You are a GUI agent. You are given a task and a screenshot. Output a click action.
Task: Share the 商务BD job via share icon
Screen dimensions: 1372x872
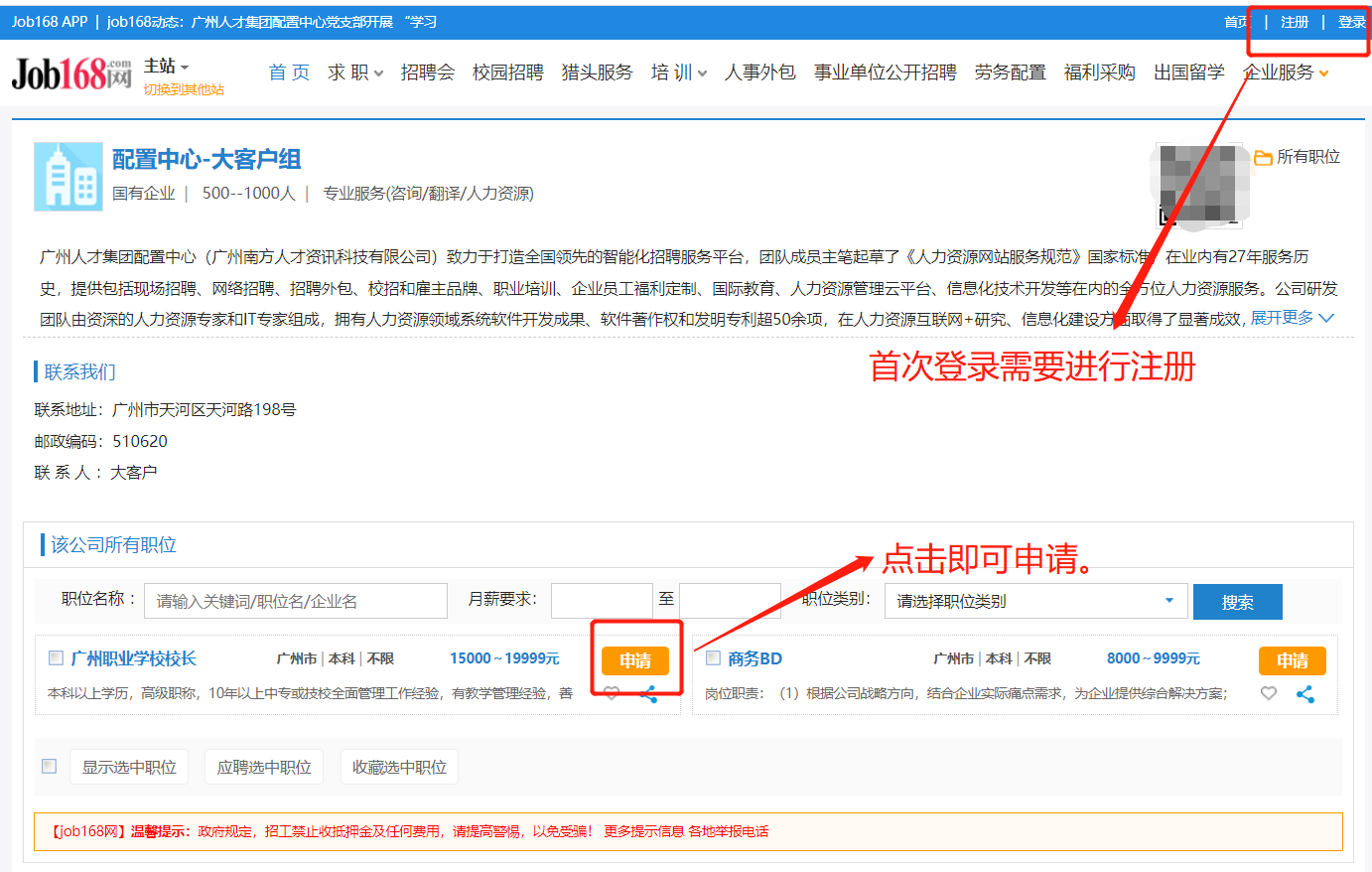1305,694
